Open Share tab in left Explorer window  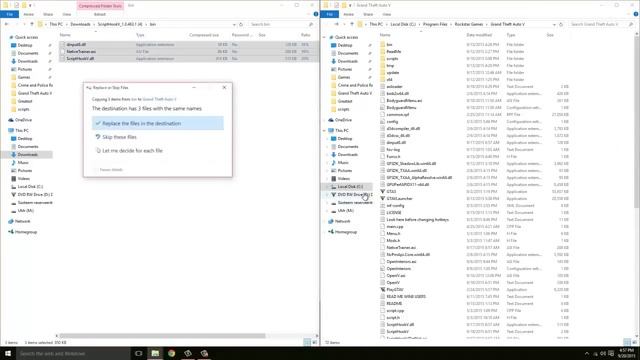click(x=48, y=14)
